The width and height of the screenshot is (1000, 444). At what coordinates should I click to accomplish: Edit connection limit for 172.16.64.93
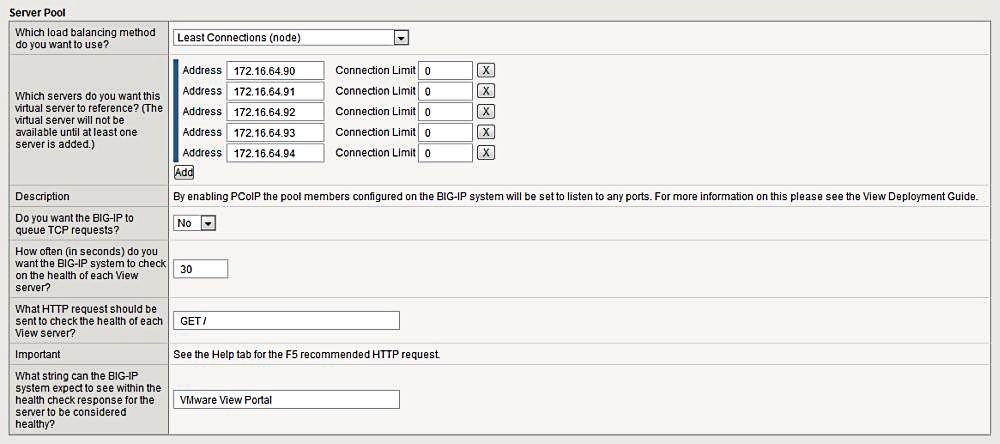click(446, 132)
